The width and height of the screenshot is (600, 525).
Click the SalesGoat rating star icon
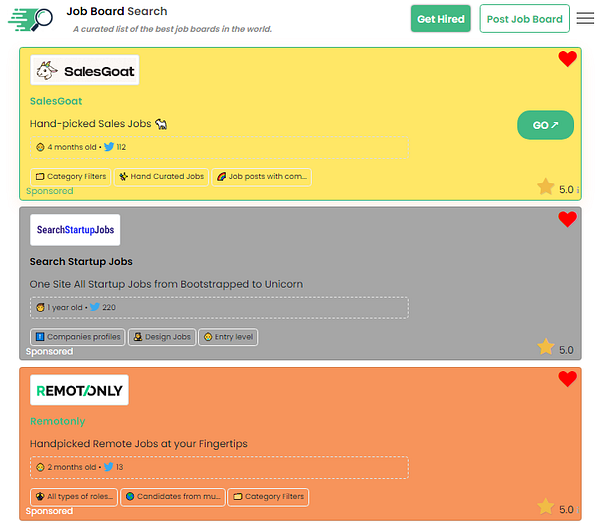tap(546, 187)
